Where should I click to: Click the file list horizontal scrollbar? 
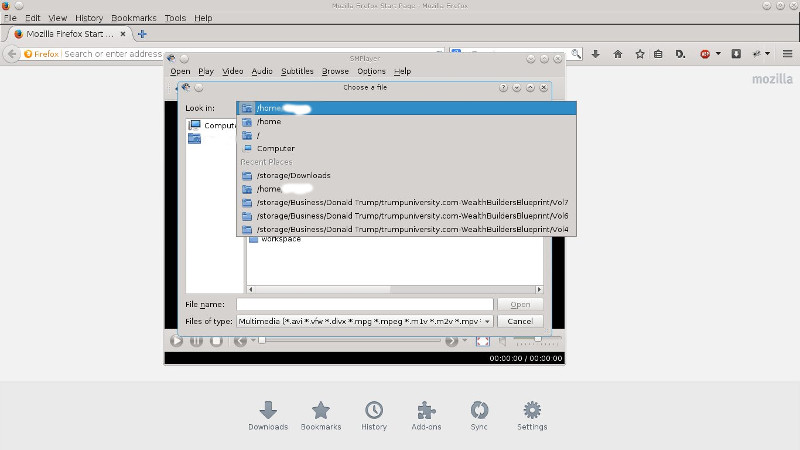tap(394, 289)
